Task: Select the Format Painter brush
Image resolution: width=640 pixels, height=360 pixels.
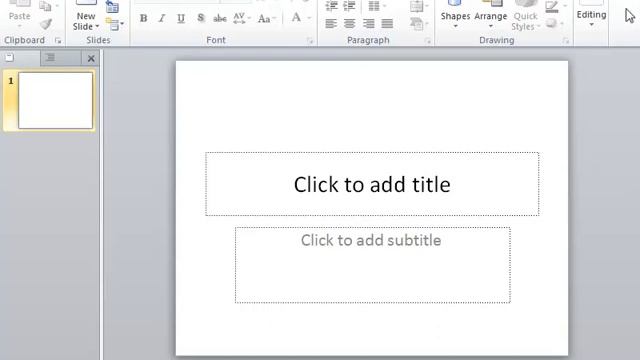Action: [46, 24]
